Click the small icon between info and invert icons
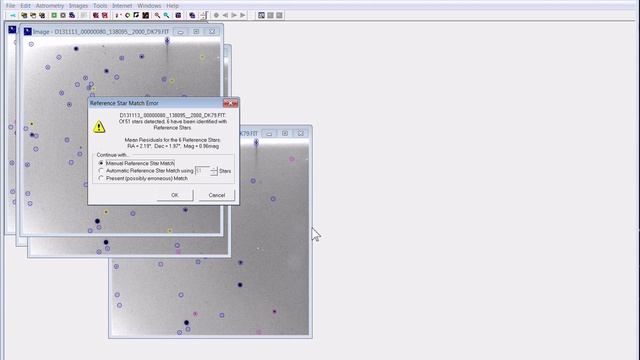The width and height of the screenshot is (640, 360). (127, 15)
